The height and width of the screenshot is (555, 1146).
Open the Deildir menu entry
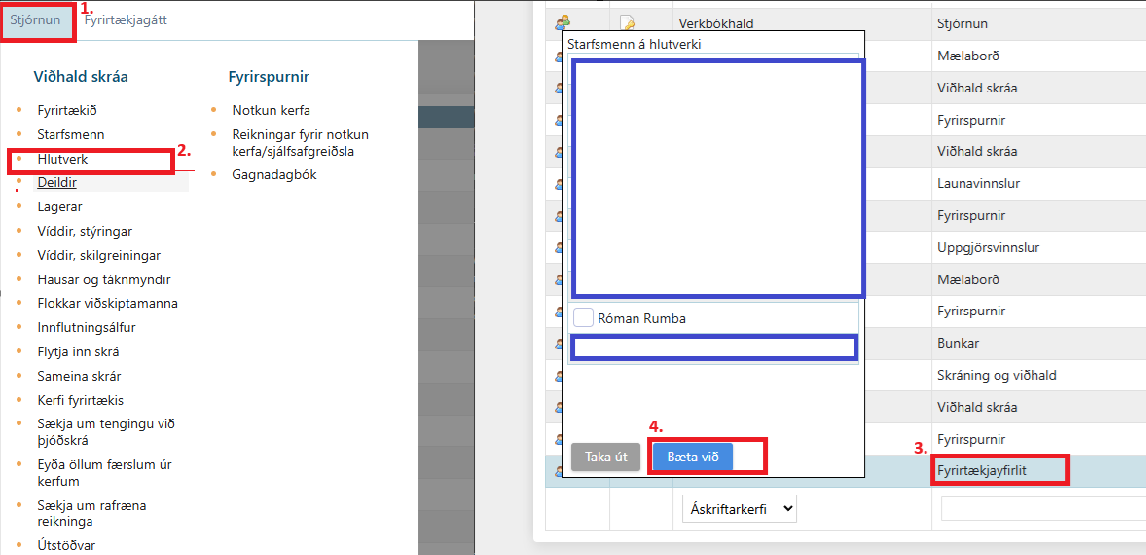click(x=57, y=182)
